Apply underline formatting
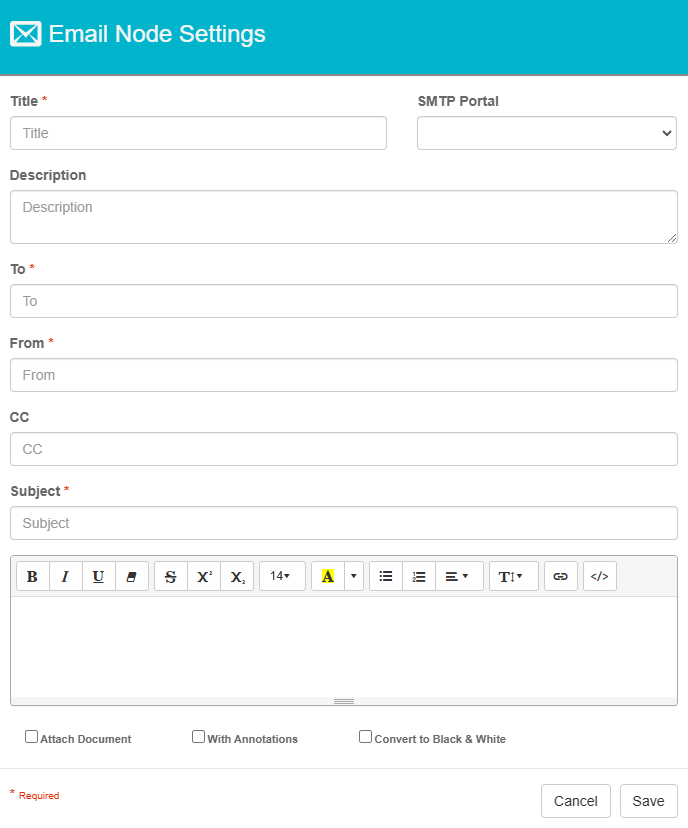The height and width of the screenshot is (828, 688). [x=98, y=576]
